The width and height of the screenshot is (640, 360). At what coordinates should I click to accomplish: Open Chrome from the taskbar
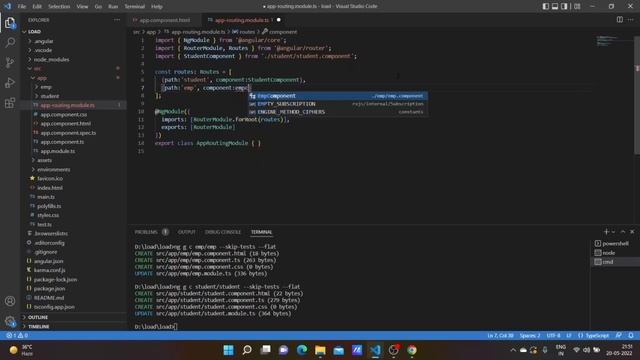coord(412,350)
